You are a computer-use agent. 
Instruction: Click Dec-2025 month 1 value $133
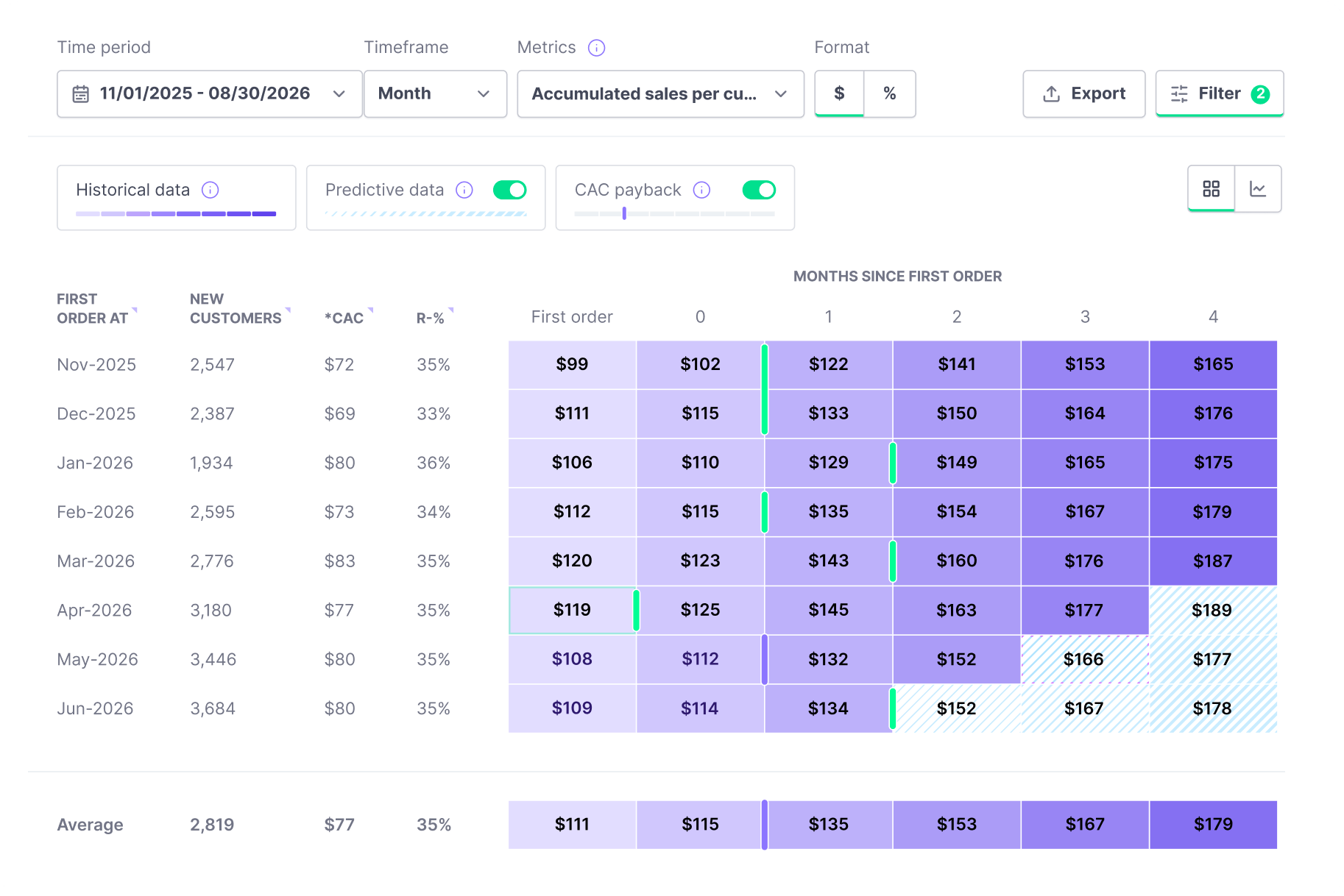[x=829, y=413]
